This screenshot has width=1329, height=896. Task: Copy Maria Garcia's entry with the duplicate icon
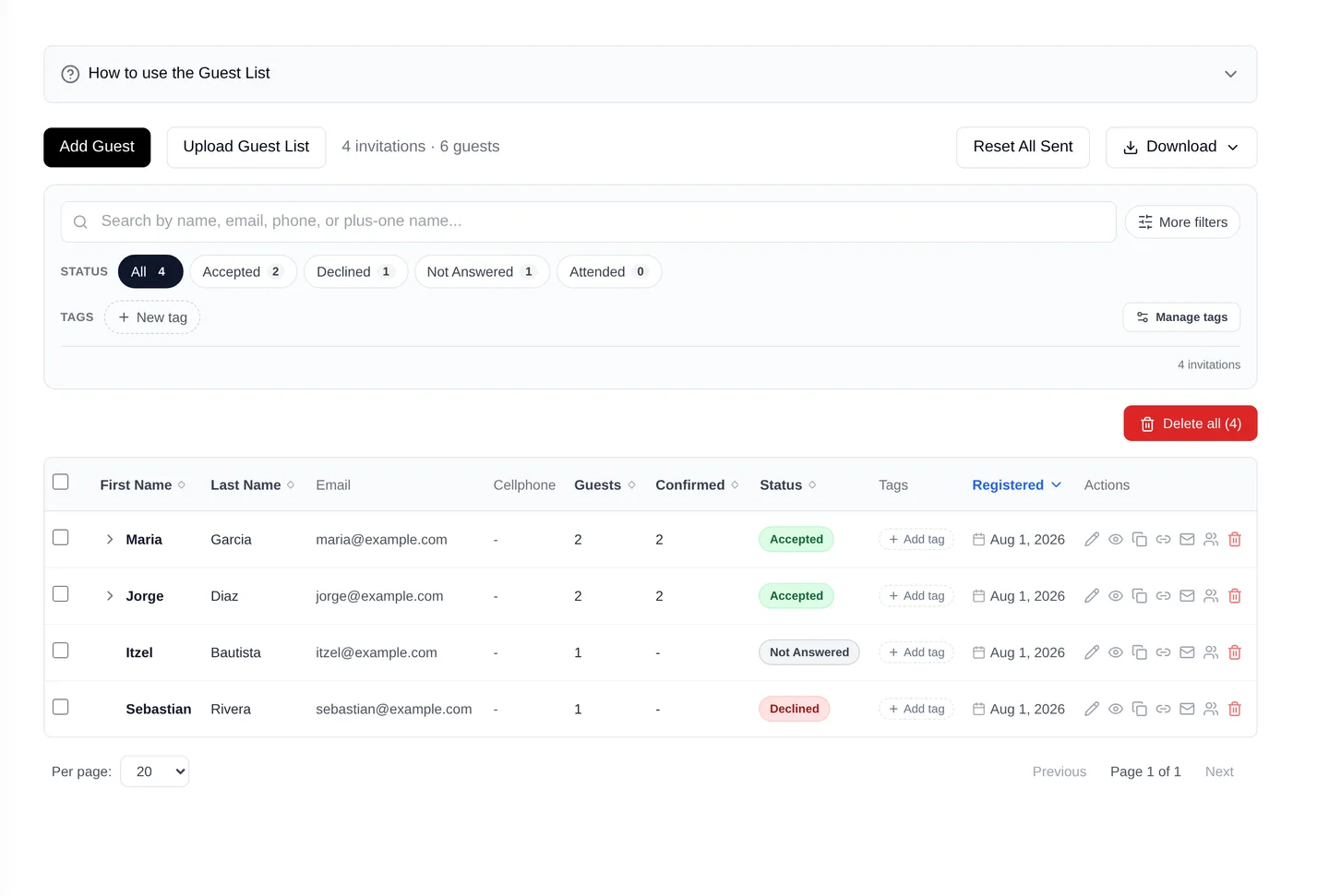point(1140,540)
